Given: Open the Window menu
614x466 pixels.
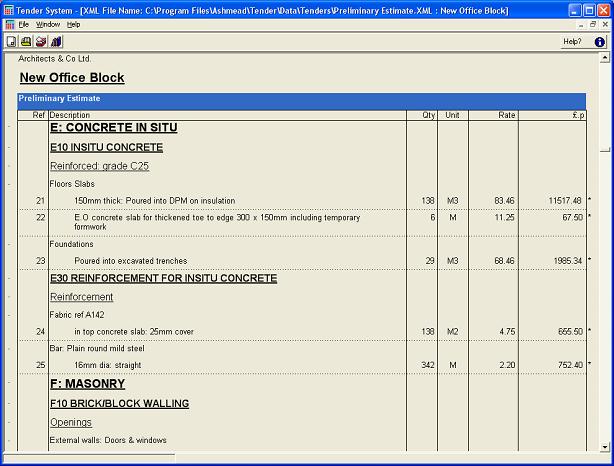Looking at the screenshot, I should pyautogui.click(x=48, y=24).
